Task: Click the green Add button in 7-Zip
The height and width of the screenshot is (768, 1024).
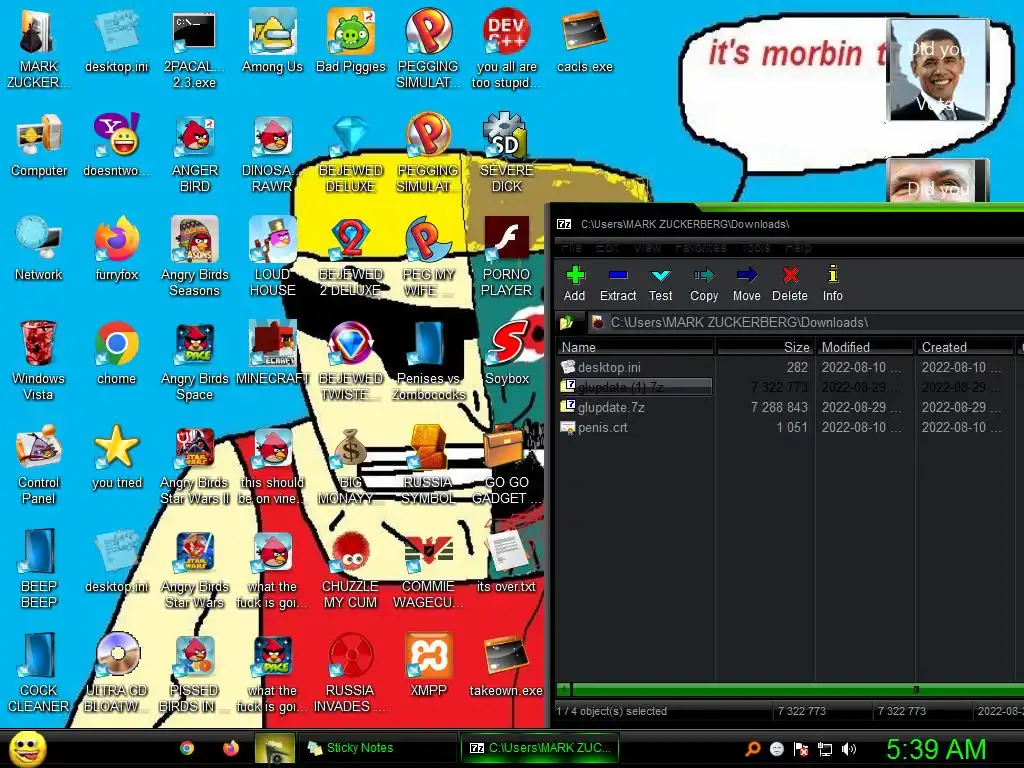Action: click(x=575, y=283)
